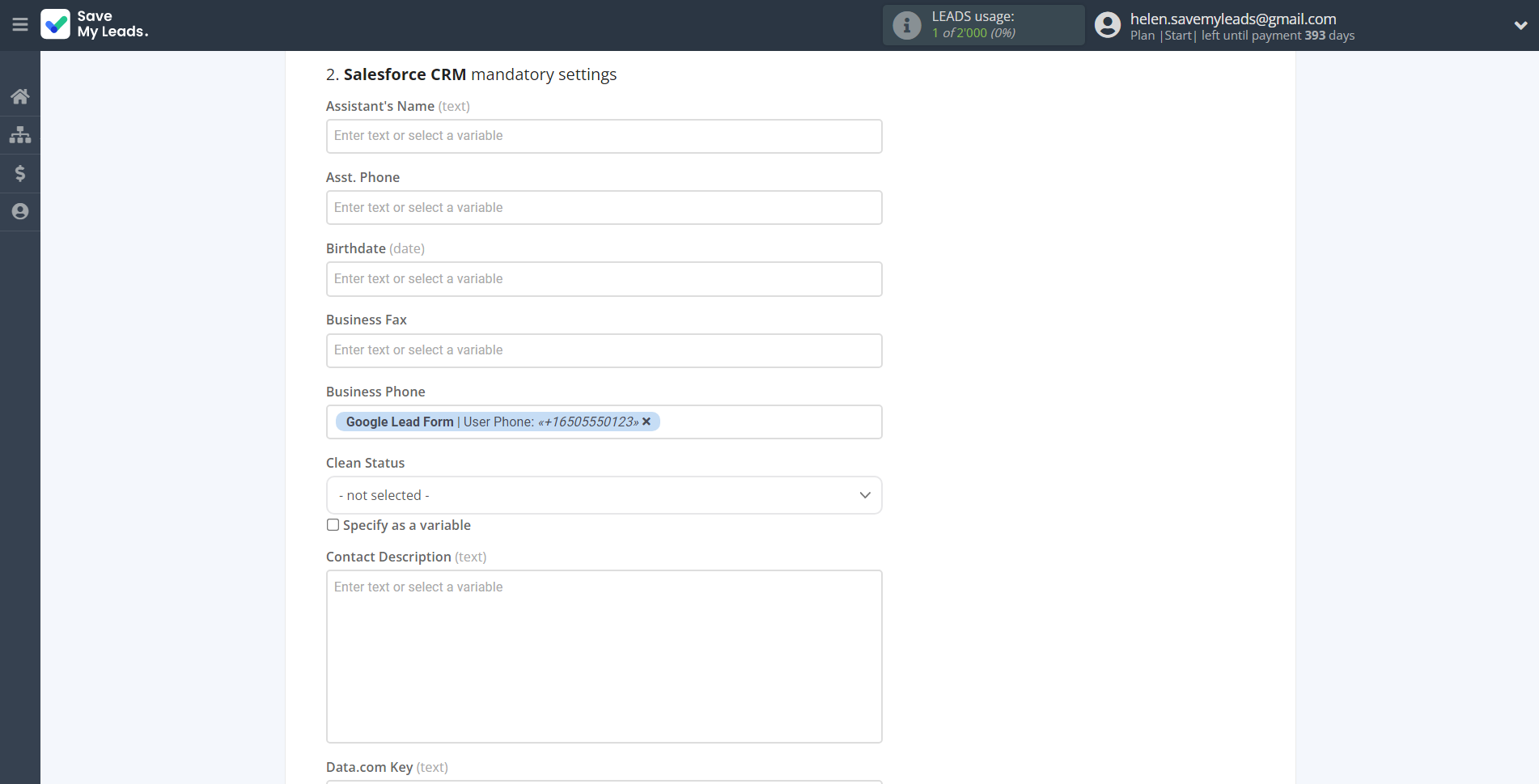
Task: Open billing dollar icon in sidebar
Action: pos(20,173)
